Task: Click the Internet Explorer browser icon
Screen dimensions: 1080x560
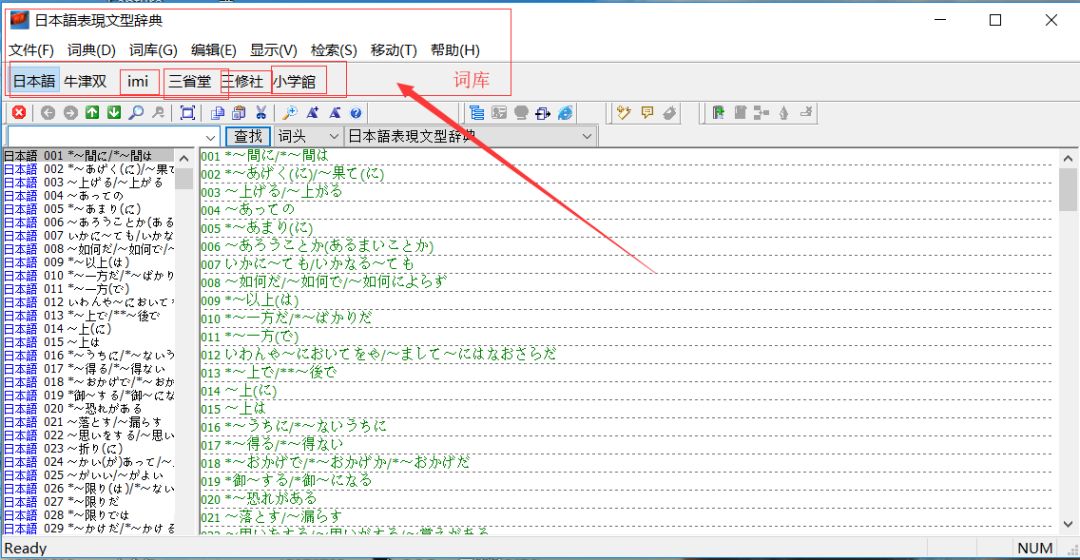Action: point(566,113)
